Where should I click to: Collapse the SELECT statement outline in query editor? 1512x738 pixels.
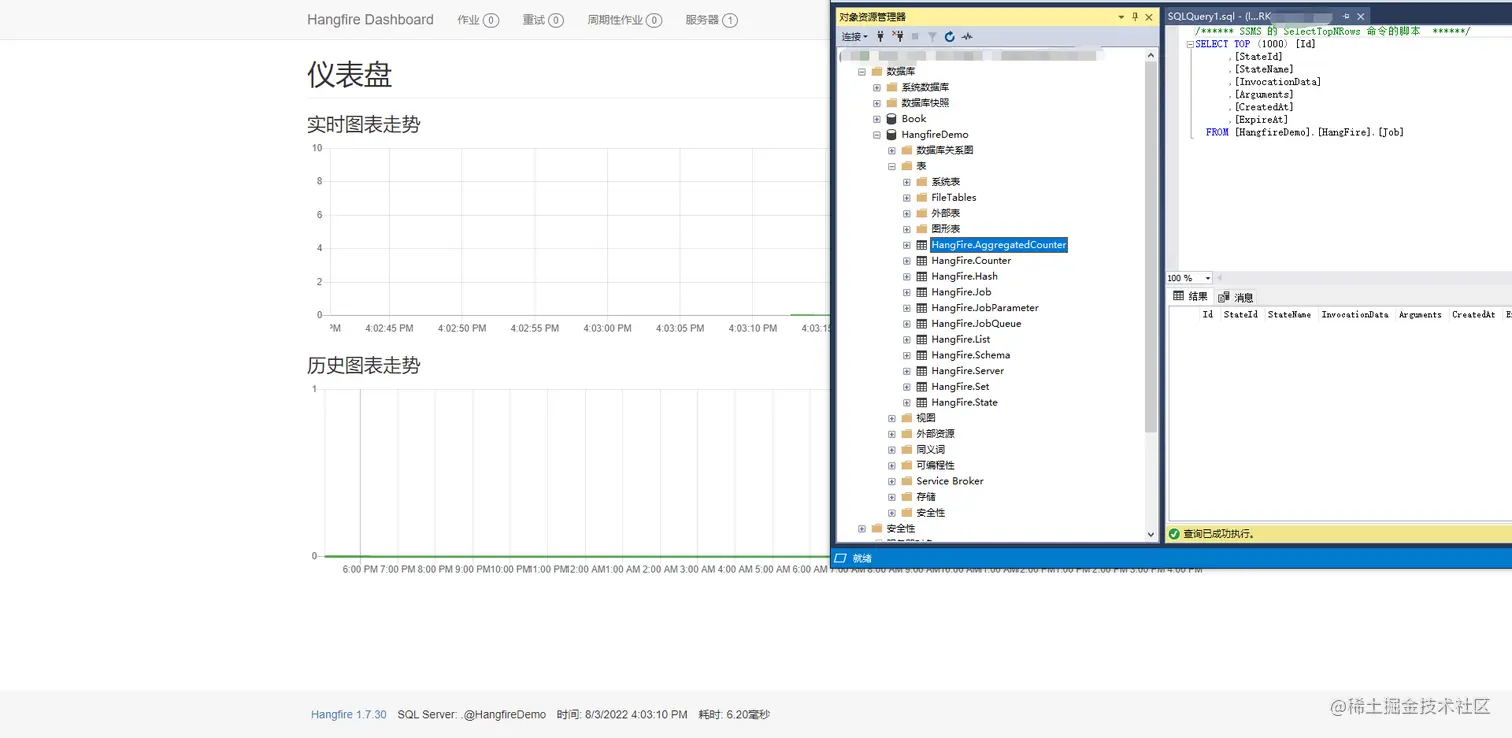(1189, 44)
